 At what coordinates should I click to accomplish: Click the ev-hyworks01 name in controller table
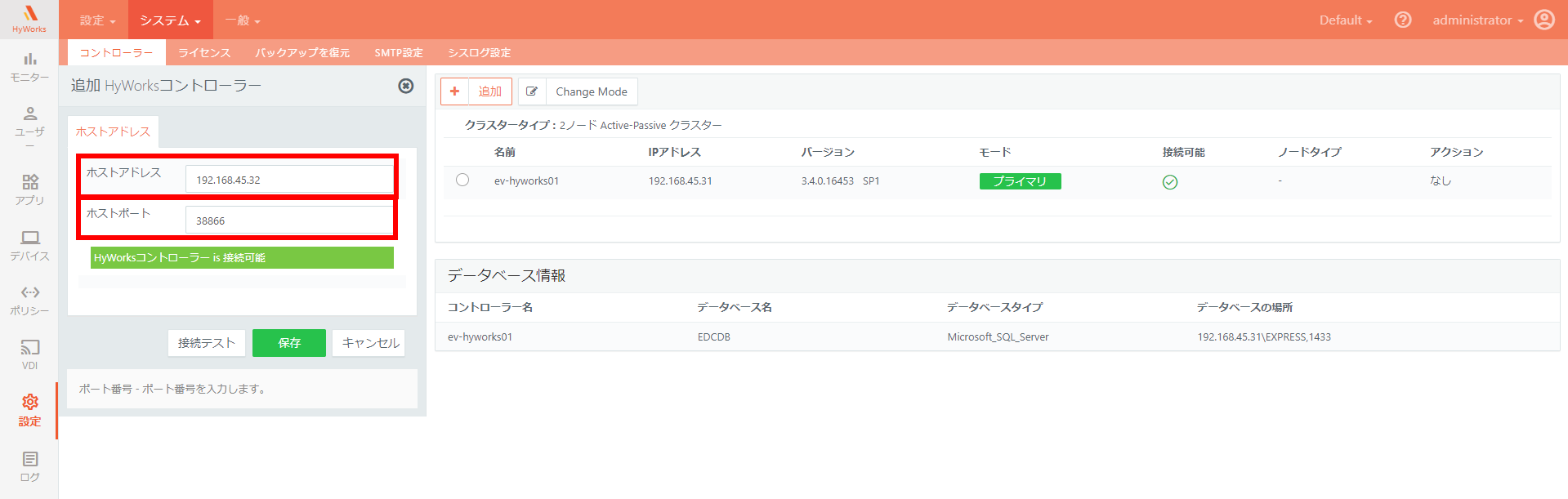pyautogui.click(x=526, y=180)
